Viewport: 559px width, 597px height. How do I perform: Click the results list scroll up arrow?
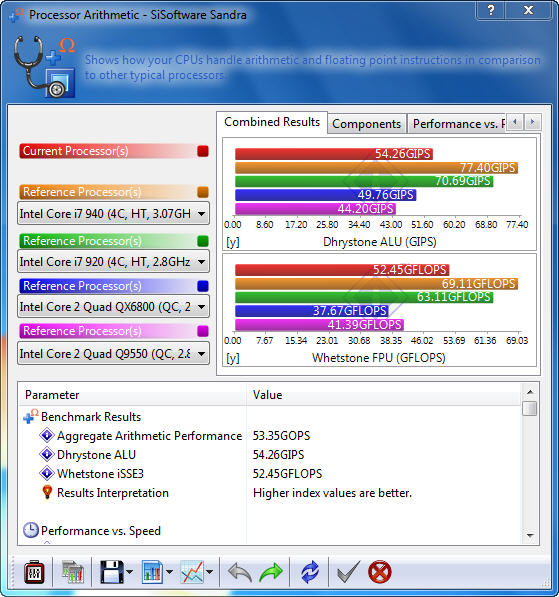(x=530, y=391)
